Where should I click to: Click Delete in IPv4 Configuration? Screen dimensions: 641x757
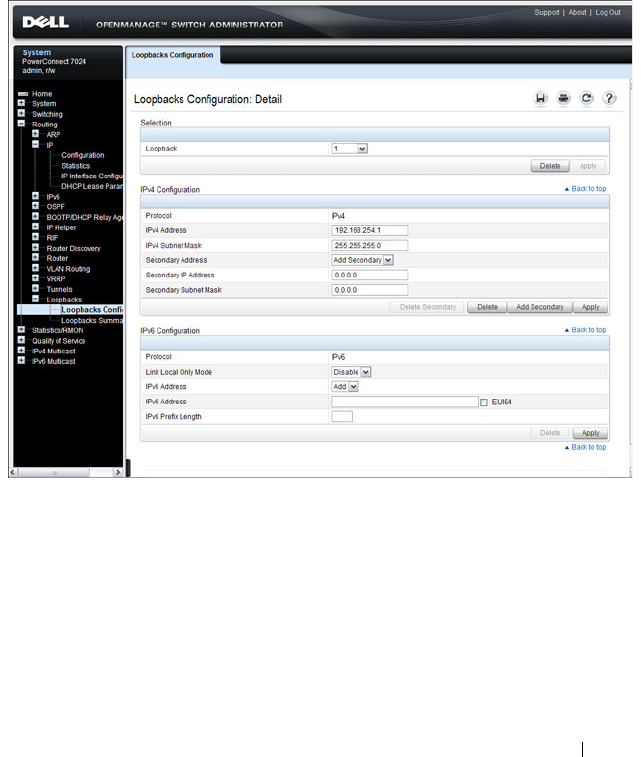click(x=487, y=307)
